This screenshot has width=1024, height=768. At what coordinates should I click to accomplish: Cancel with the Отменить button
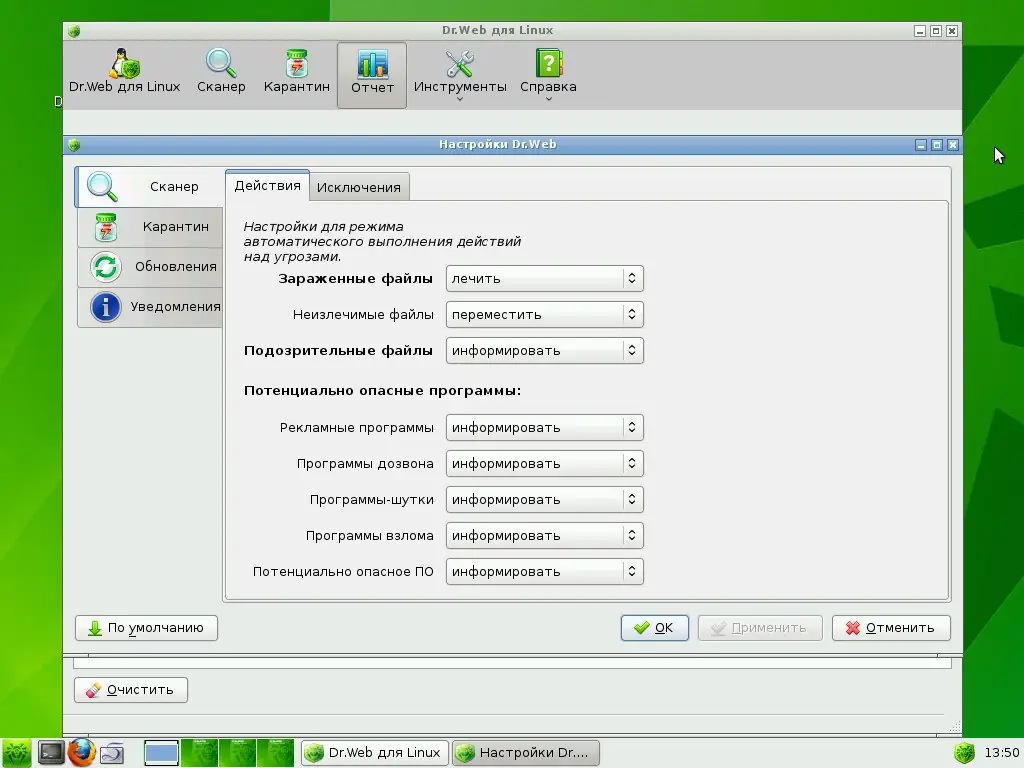click(x=891, y=628)
